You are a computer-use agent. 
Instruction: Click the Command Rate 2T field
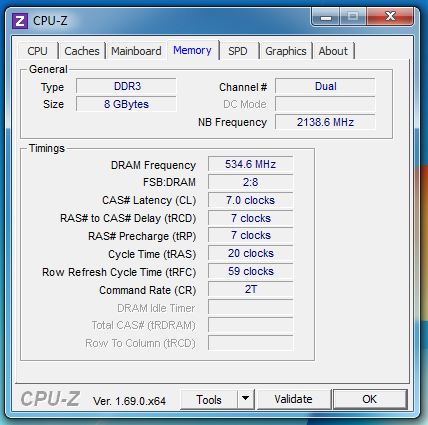coord(251,289)
